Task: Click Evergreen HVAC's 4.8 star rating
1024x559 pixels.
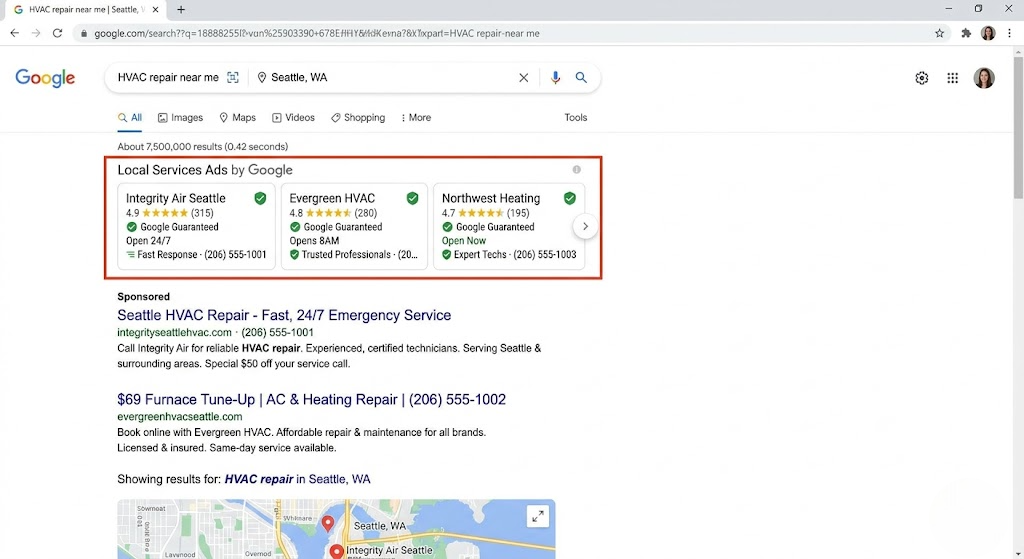Action: pyautogui.click(x=333, y=213)
